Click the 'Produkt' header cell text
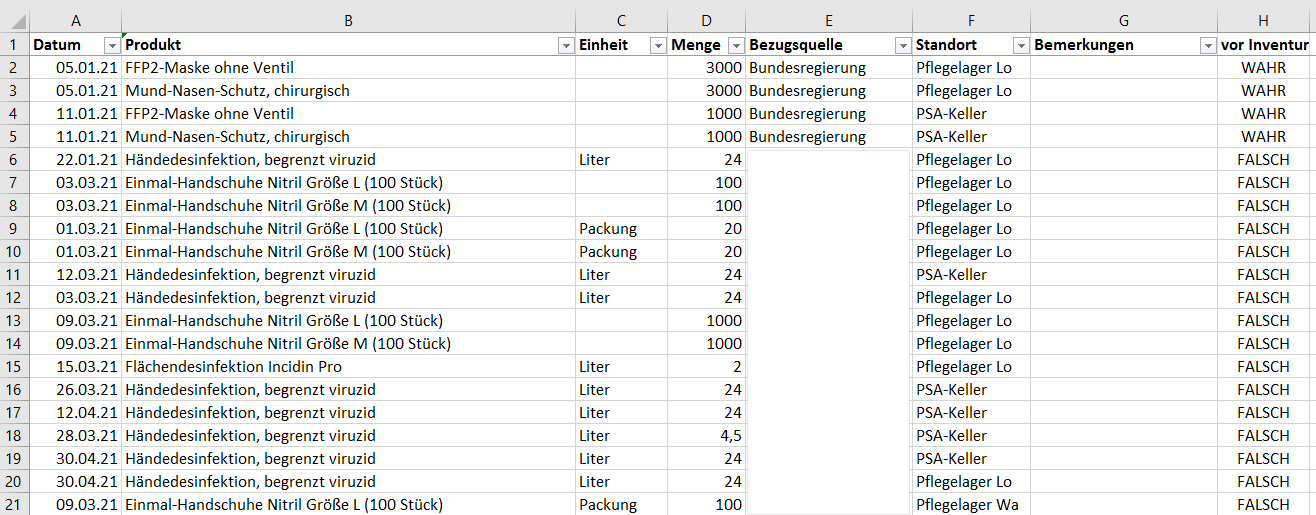Viewport: 1316px width, 515px height. point(153,45)
